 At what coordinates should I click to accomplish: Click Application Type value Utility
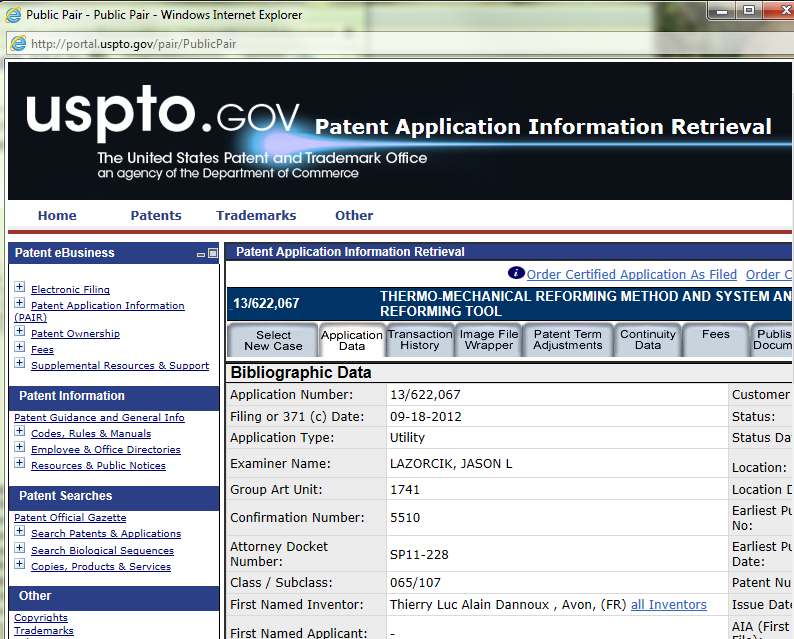tap(408, 437)
